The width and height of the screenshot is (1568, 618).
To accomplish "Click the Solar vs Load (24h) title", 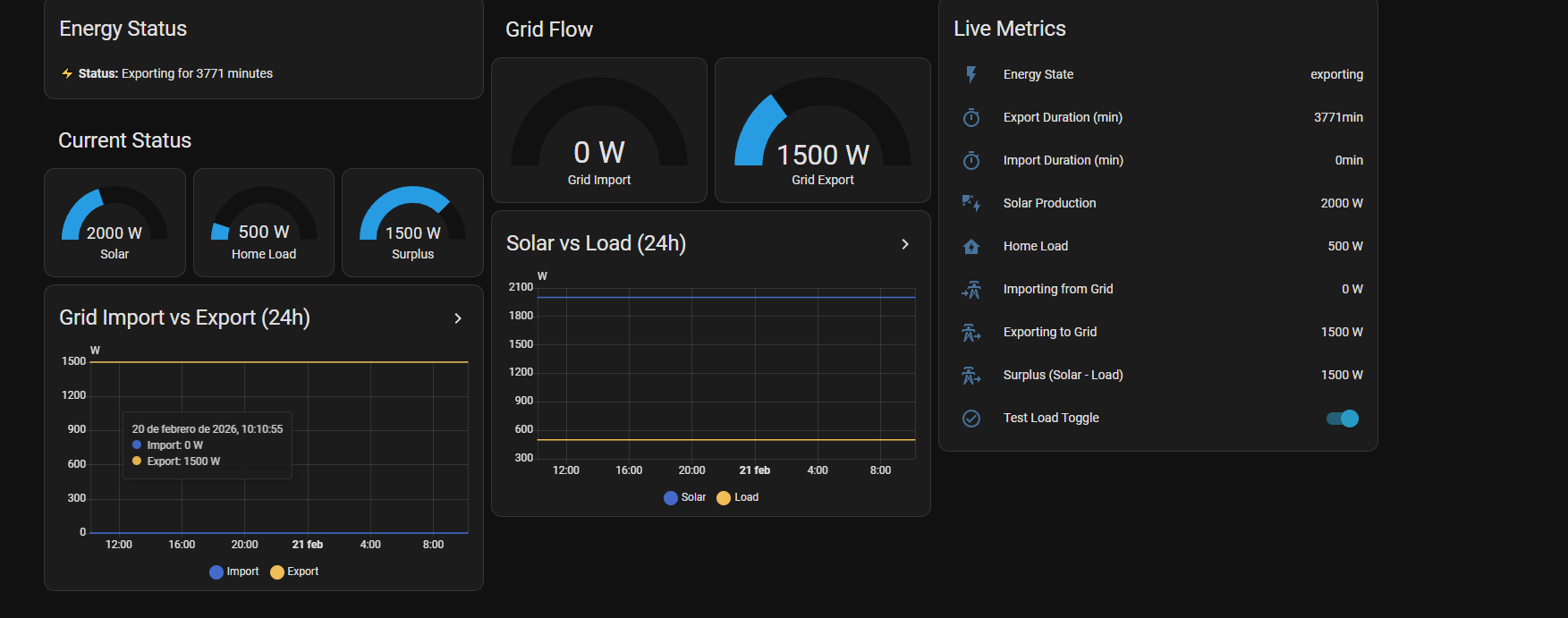I will pos(596,243).
